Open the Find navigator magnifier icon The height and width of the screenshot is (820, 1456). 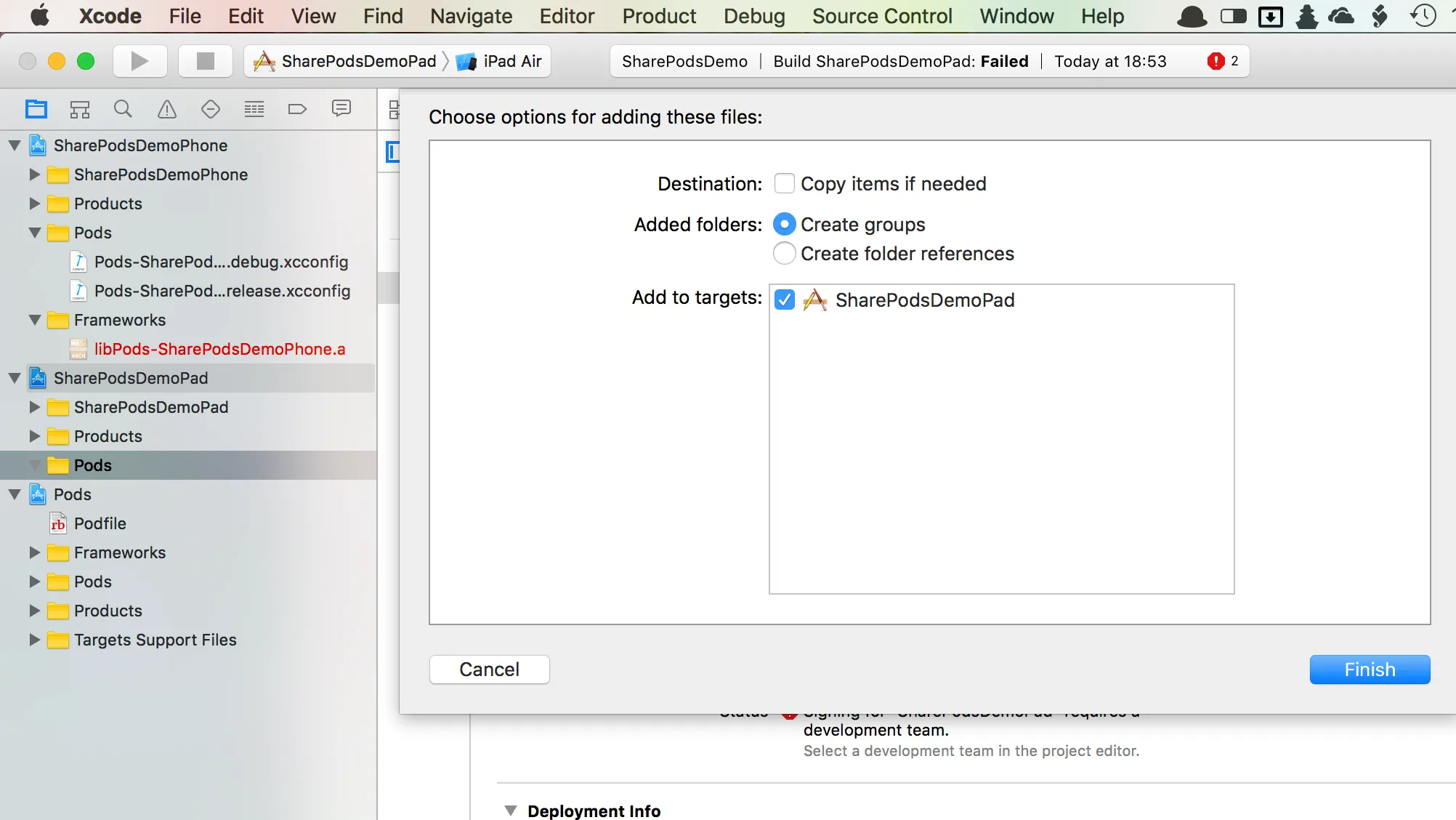(124, 109)
